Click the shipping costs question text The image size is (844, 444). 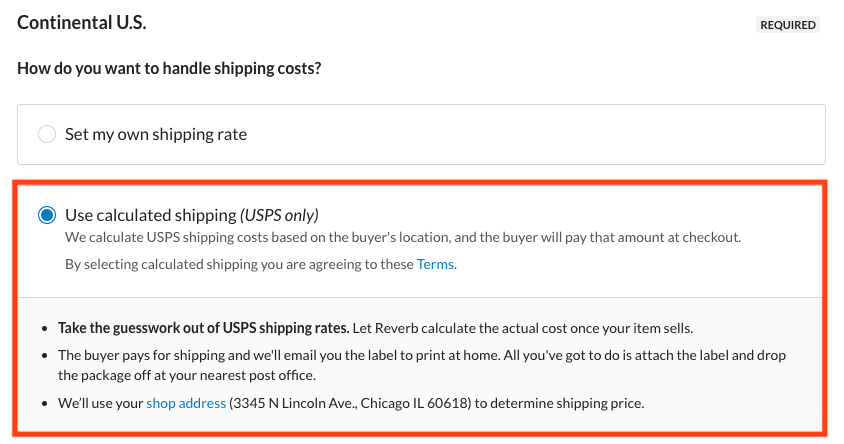pyautogui.click(x=176, y=68)
